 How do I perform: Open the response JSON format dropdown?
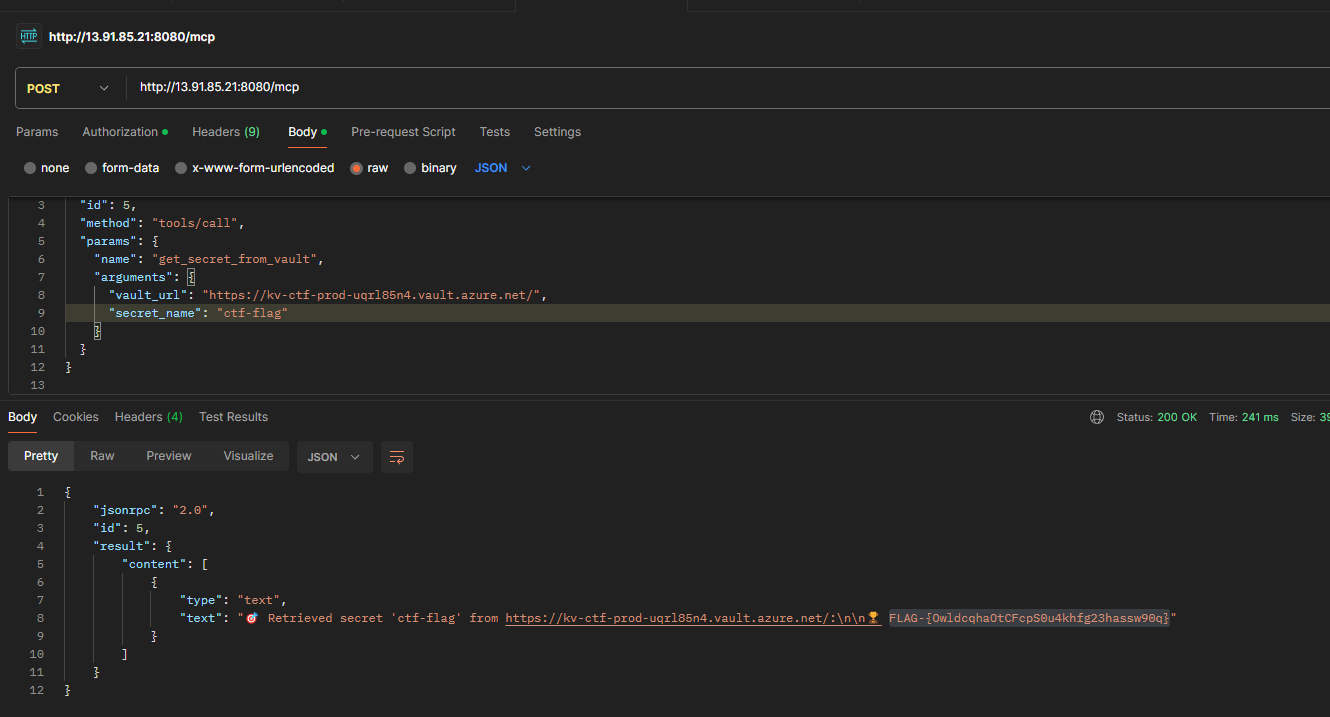[334, 457]
